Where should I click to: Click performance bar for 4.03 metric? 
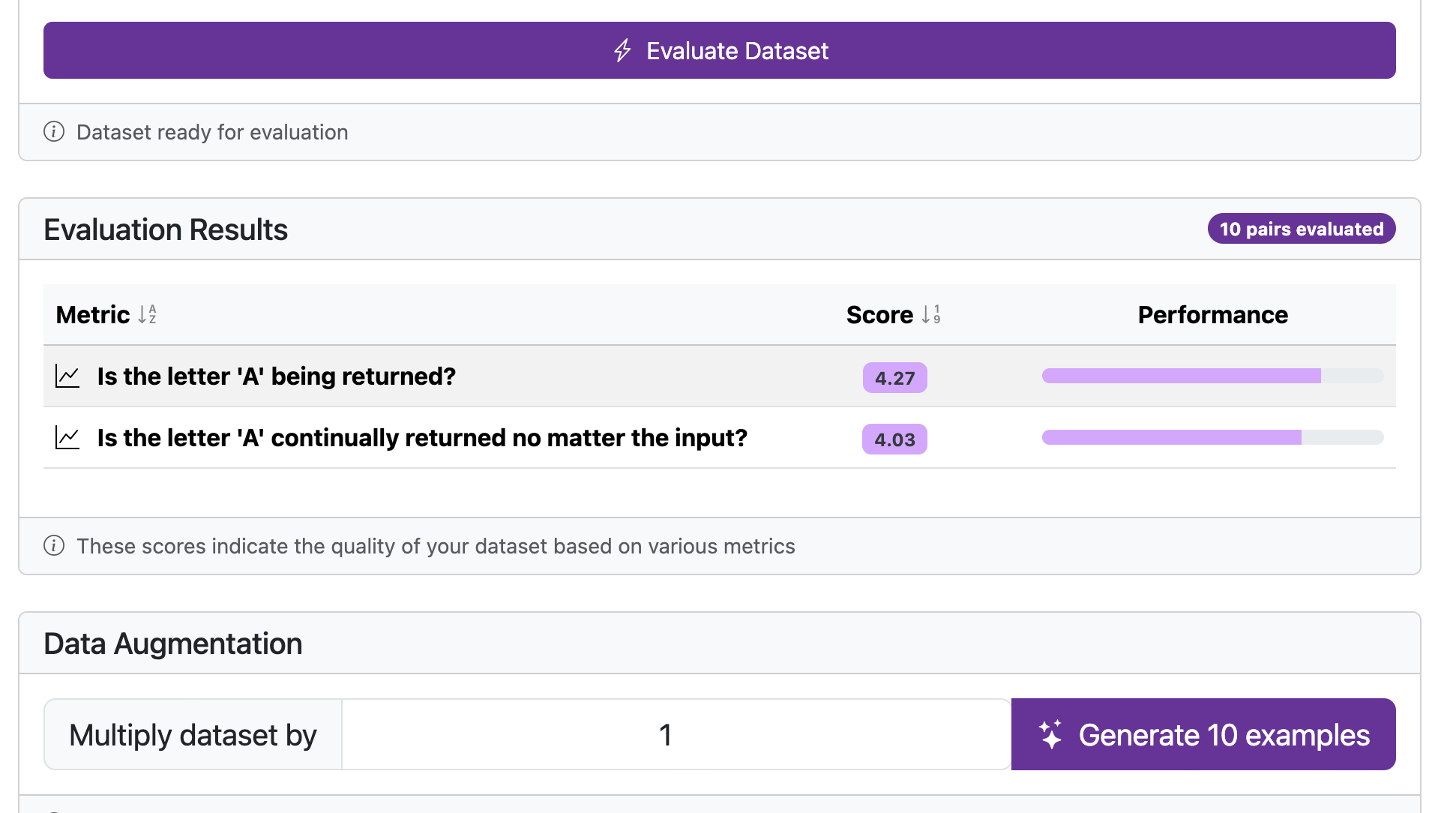(1212, 438)
